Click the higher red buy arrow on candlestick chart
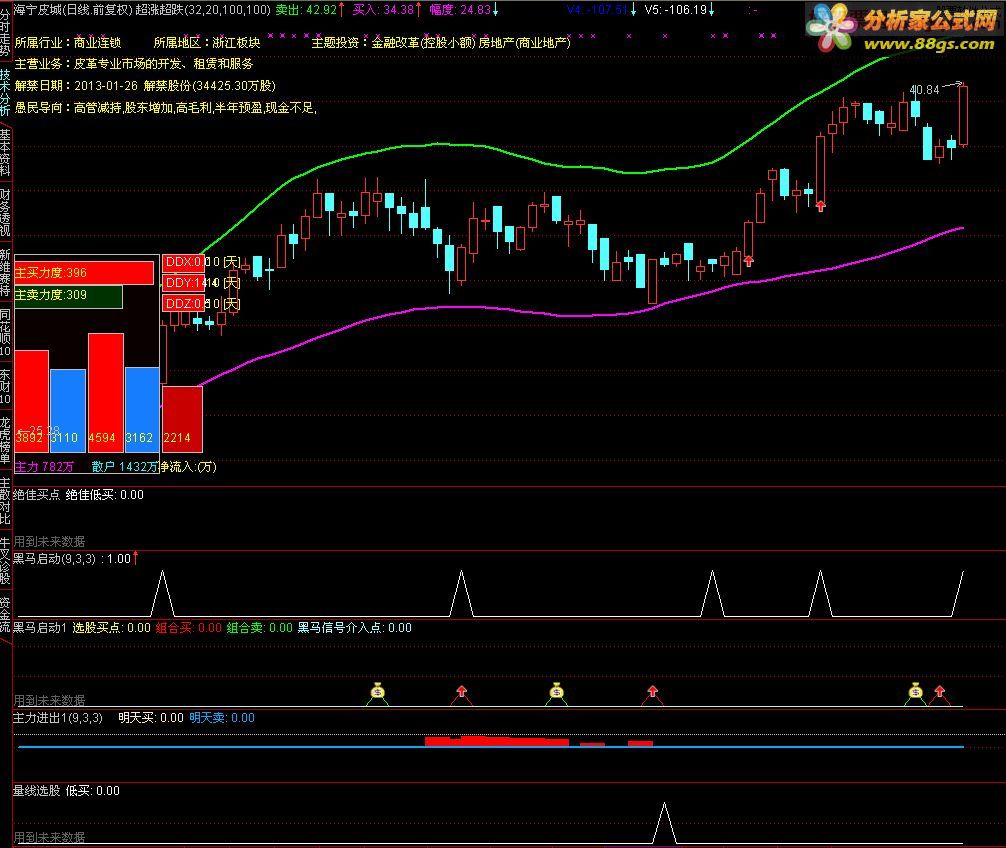Screen dimensions: 1006x848 coord(821,206)
